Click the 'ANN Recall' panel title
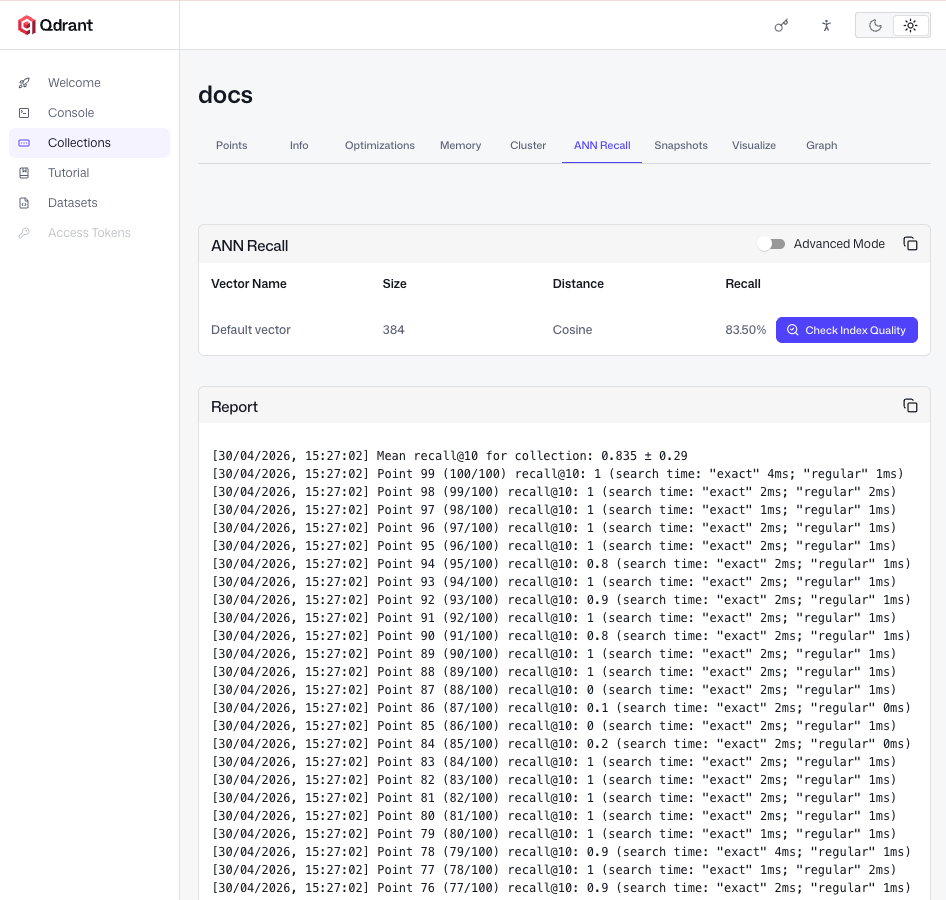The image size is (946, 900). (x=250, y=246)
